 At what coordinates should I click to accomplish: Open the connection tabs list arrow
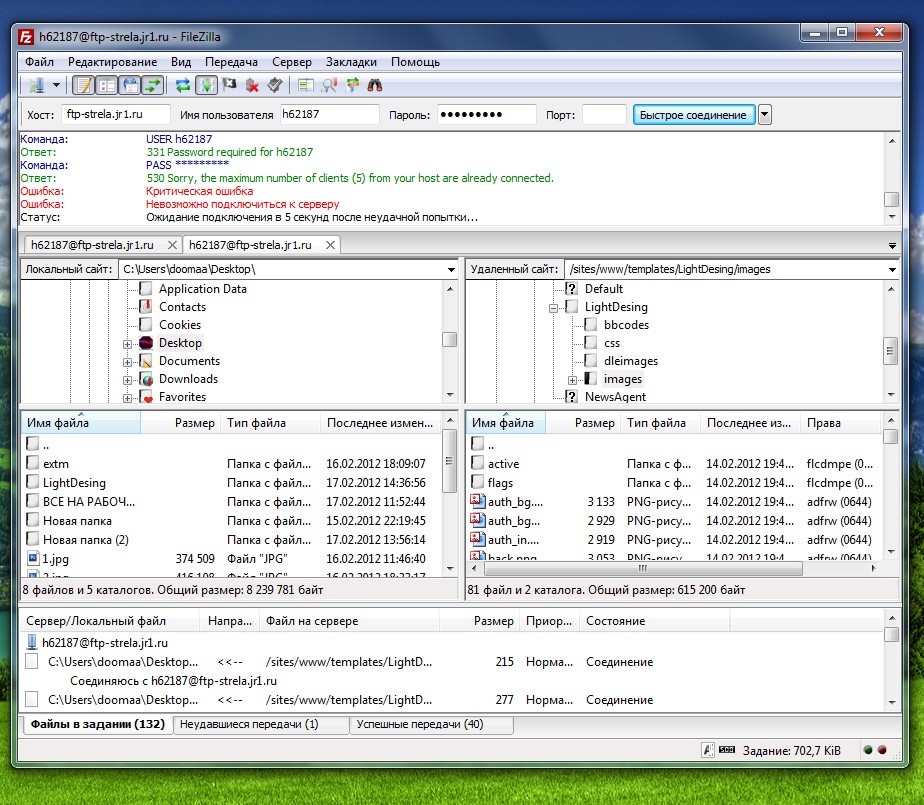(x=892, y=245)
